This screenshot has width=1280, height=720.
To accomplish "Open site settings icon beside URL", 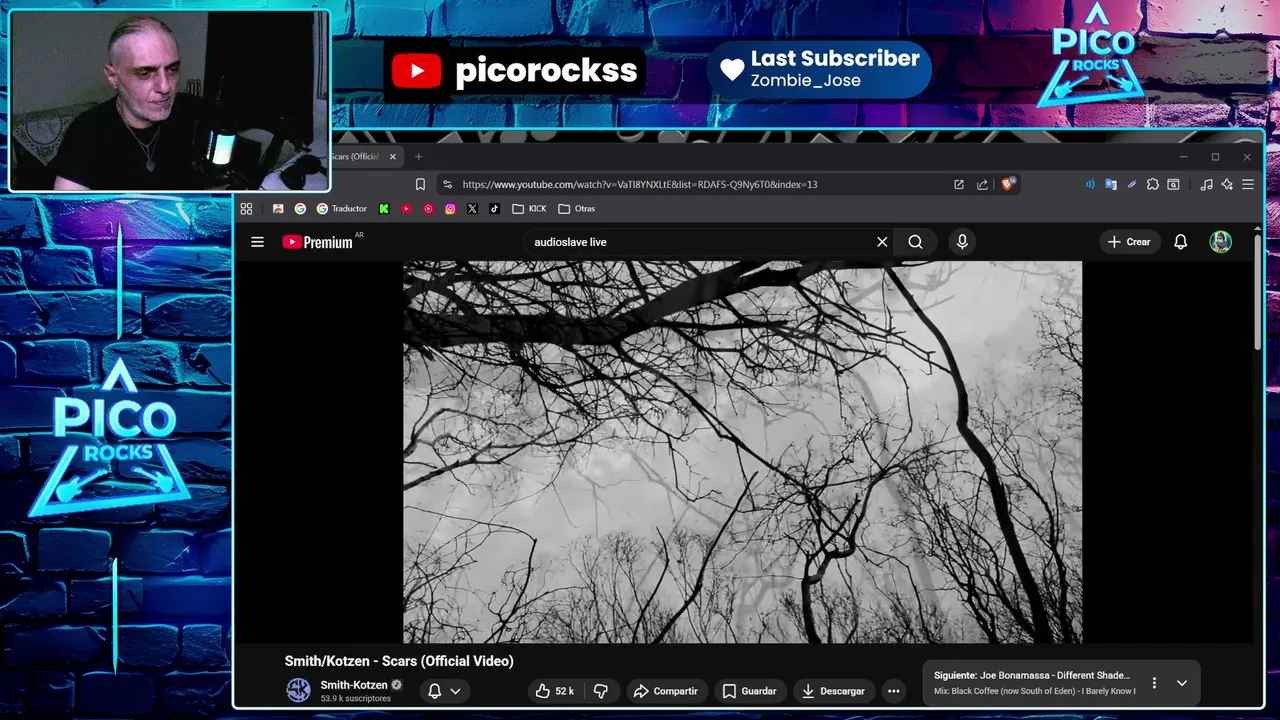I will (447, 184).
